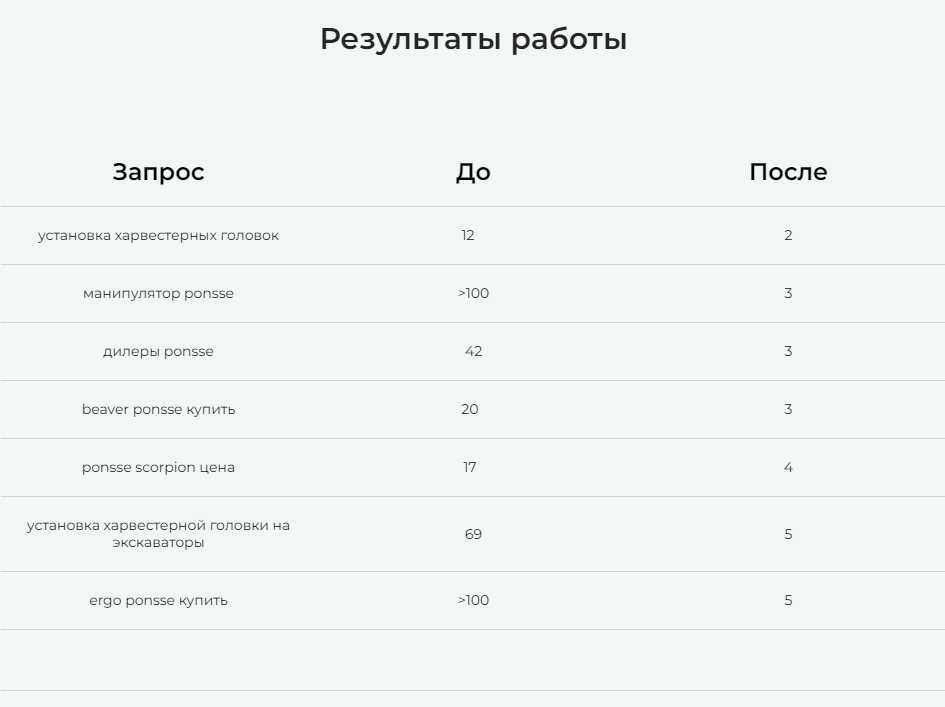Screen dimensions: 945x707
Task: Select the "манипулятор ponsse" query text
Action: (x=158, y=294)
